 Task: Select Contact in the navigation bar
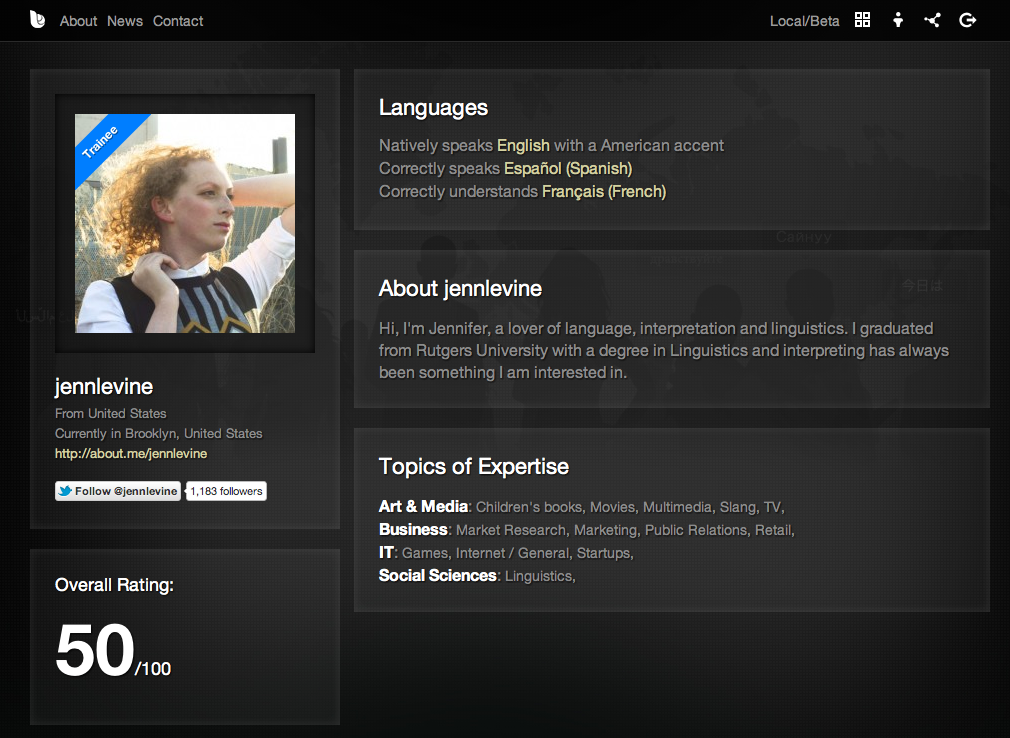pyautogui.click(x=177, y=20)
